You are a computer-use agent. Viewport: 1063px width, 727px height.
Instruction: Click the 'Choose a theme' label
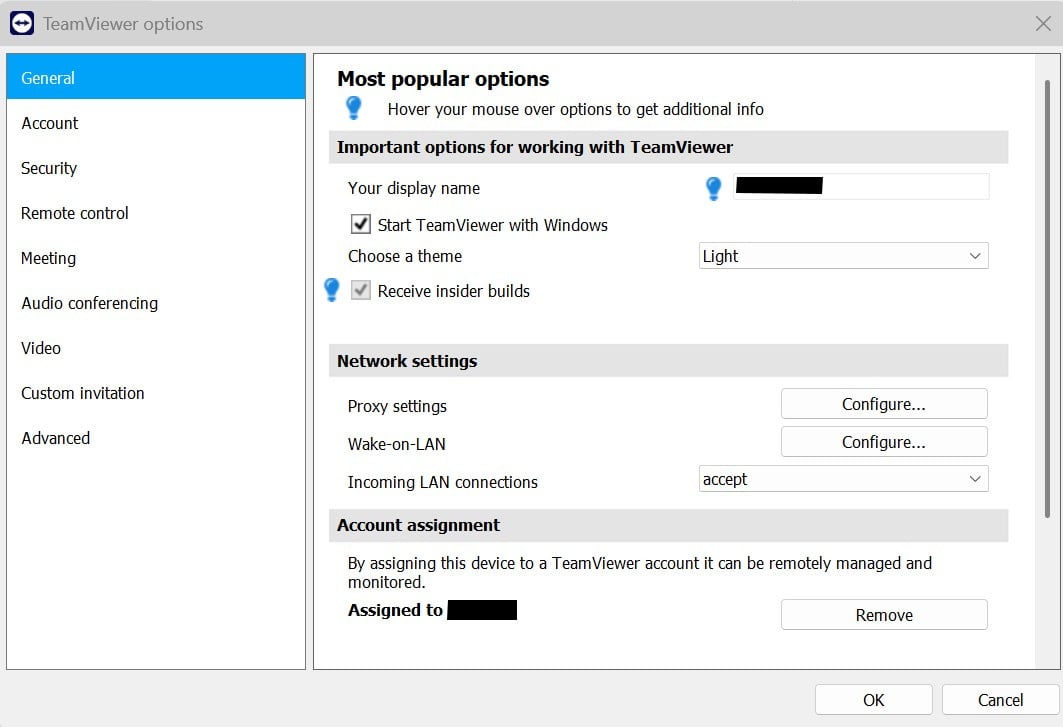405,256
